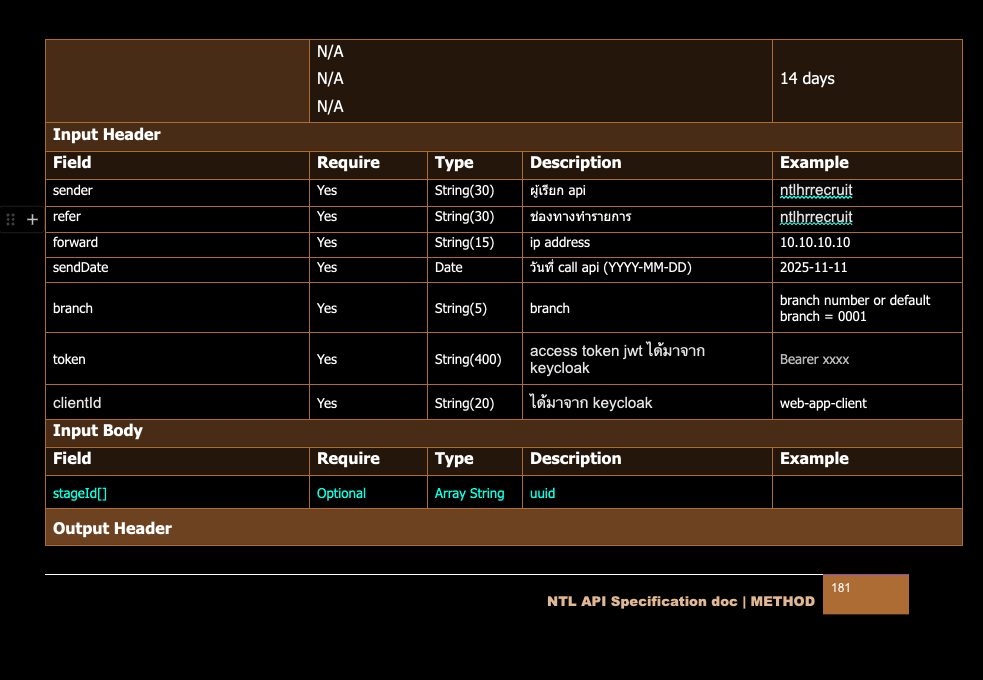
Task: Click the '2025-11-11' sendDate example cell
Action: click(813, 268)
